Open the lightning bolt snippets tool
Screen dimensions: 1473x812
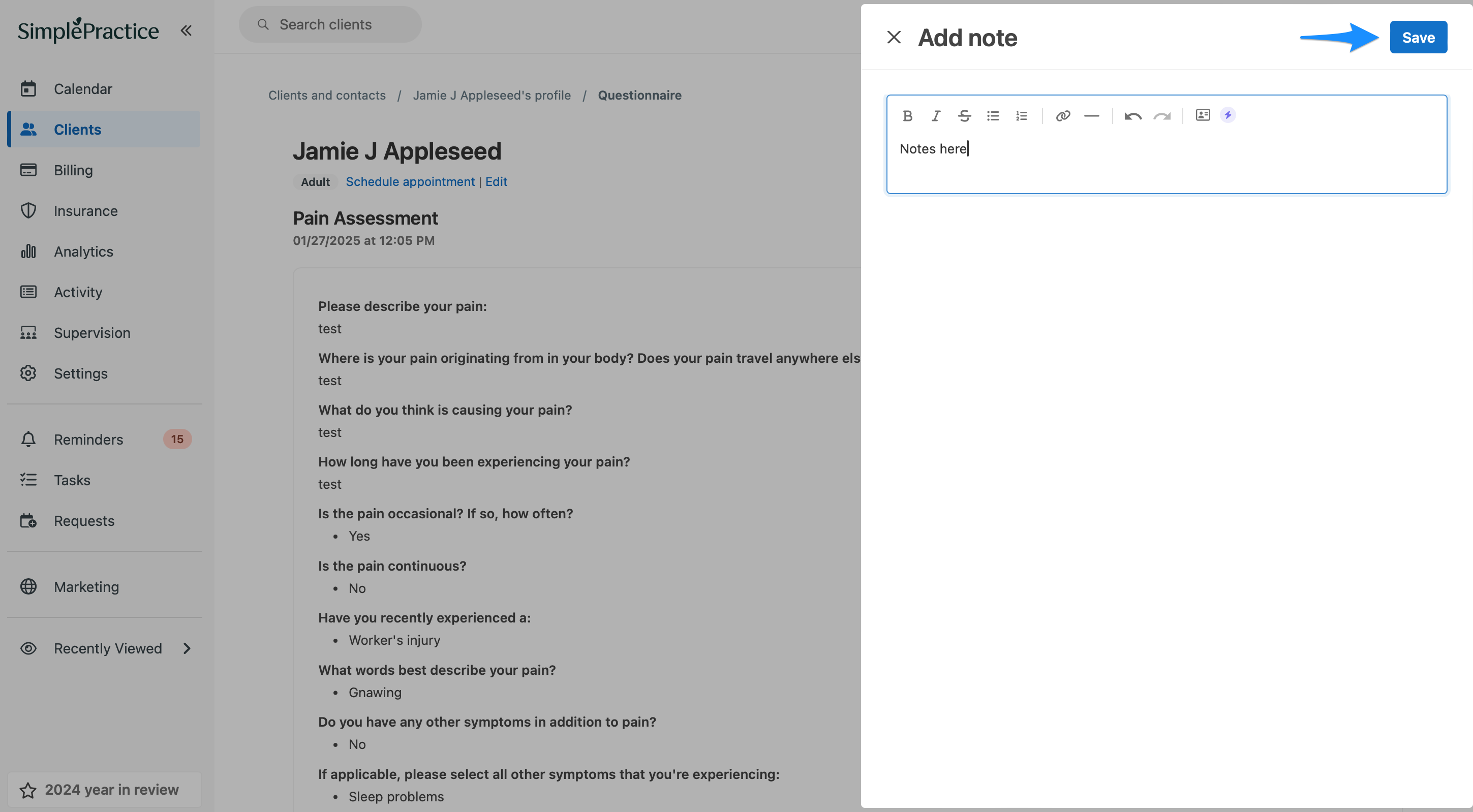pyautogui.click(x=1228, y=115)
